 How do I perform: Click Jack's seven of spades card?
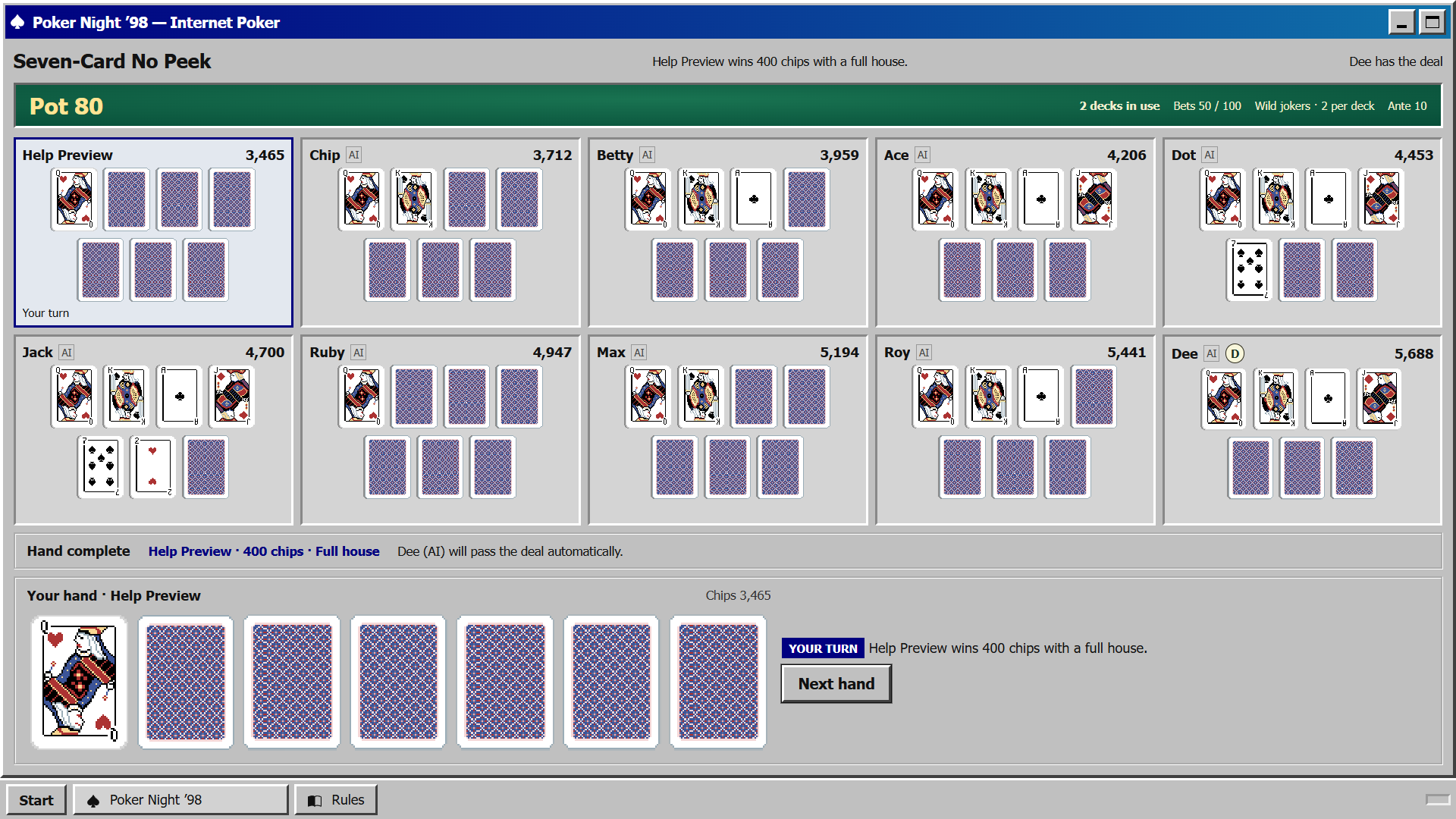101,467
